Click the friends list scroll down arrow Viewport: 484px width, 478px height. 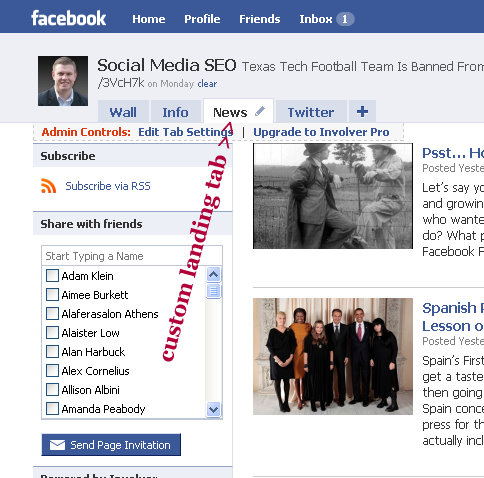point(213,409)
